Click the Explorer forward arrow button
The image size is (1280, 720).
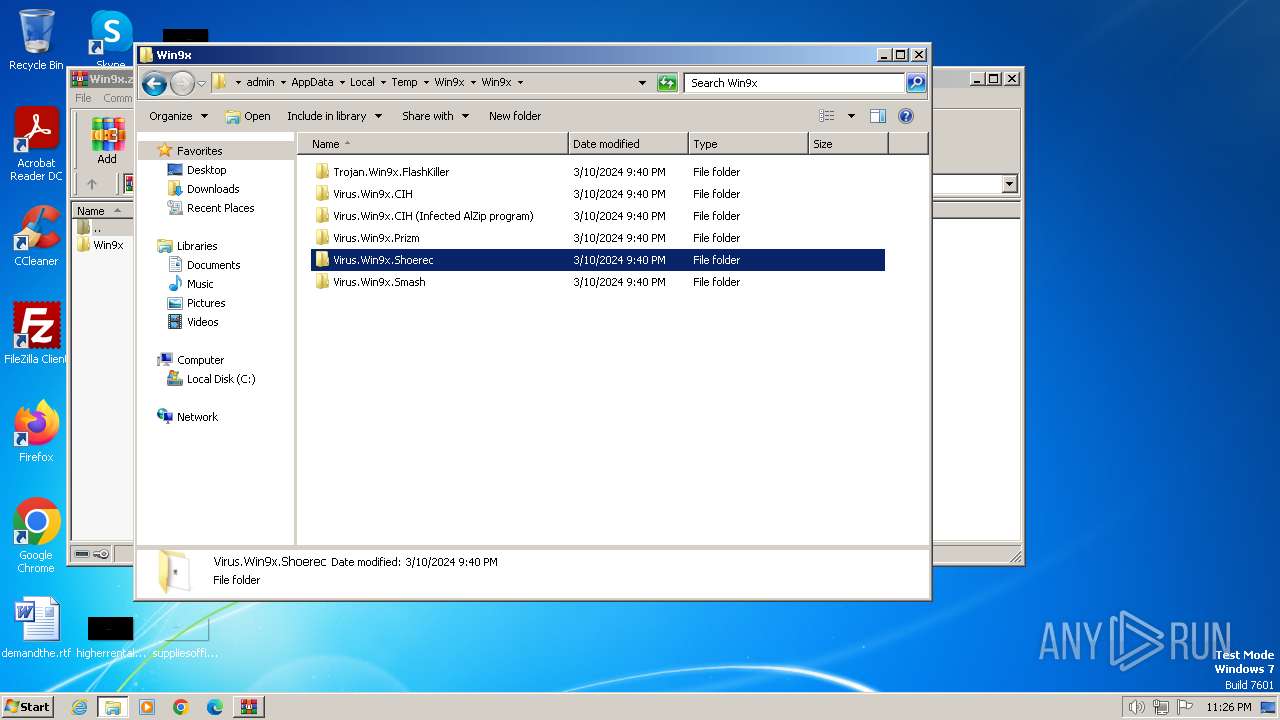pyautogui.click(x=182, y=83)
